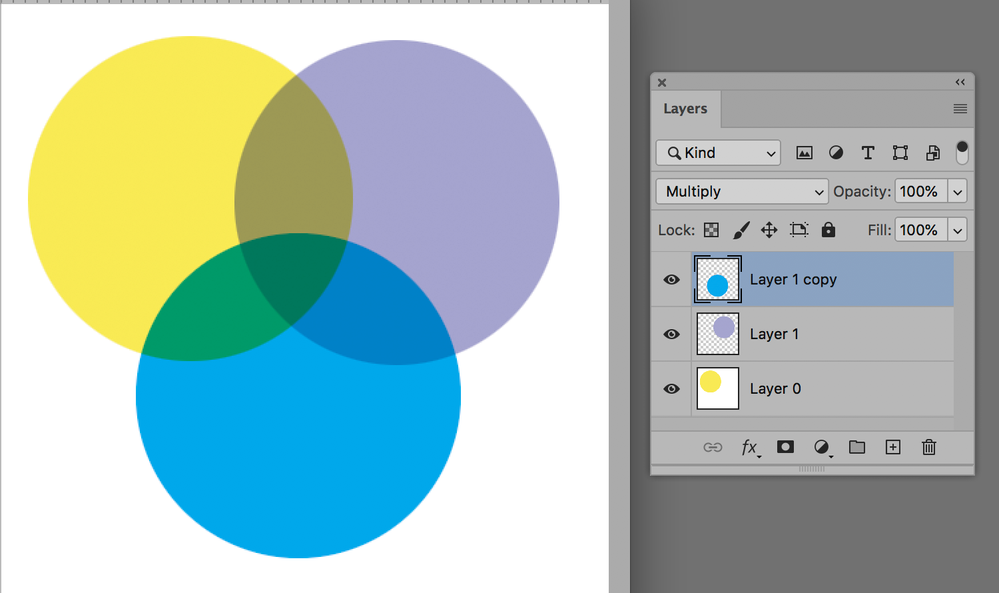Click the Link layers icon

[x=713, y=447]
